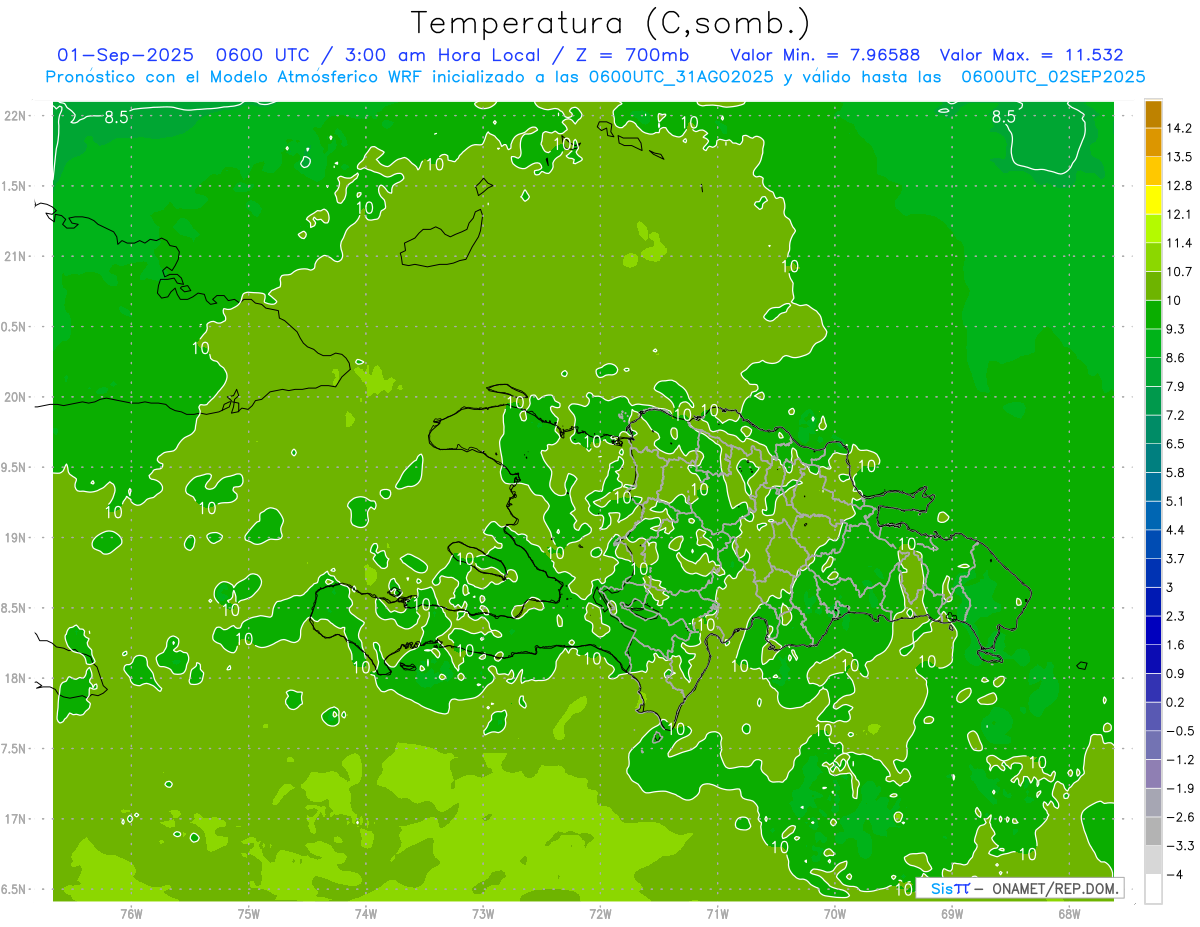Click the '19N' latitude axis label
The height and width of the screenshot is (927, 1200).
click(x=14, y=538)
